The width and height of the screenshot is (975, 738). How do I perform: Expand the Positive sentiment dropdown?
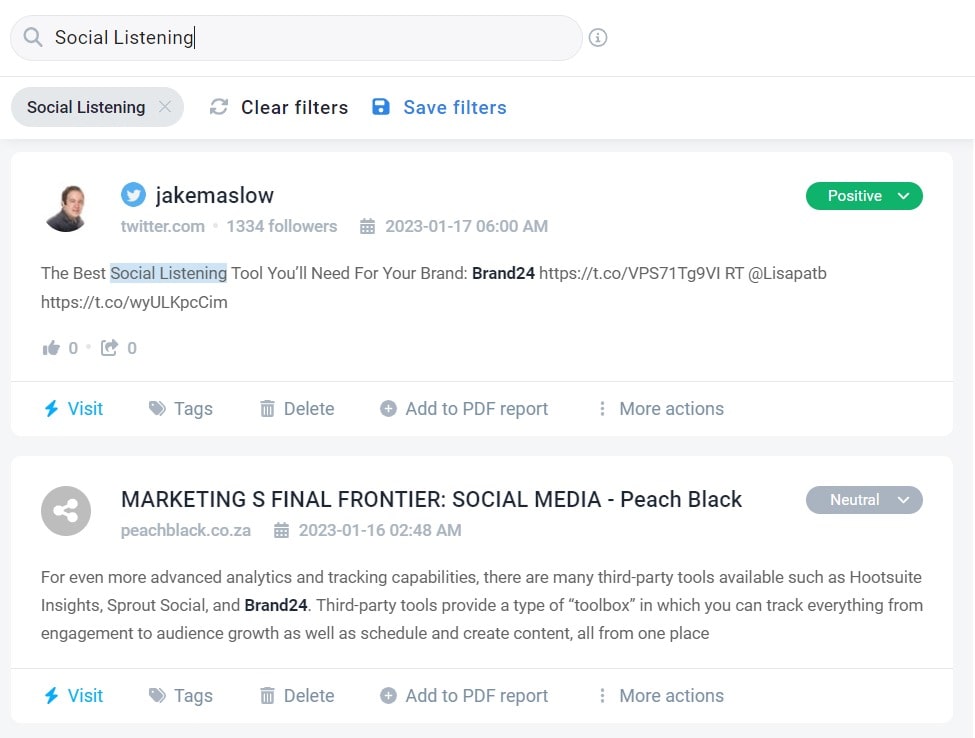[864, 196]
